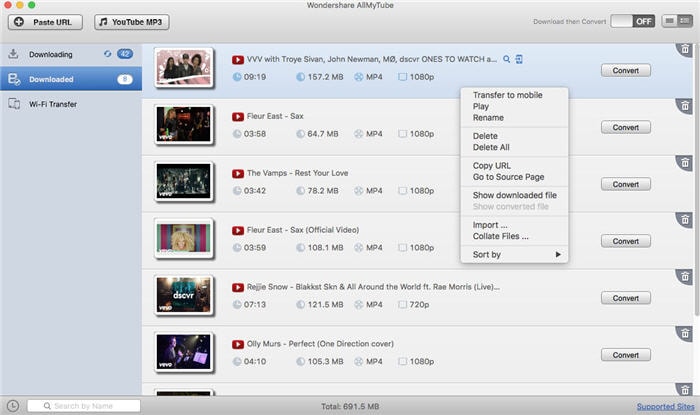Click transfer-to-mobile icon next to VVV title

(519, 59)
